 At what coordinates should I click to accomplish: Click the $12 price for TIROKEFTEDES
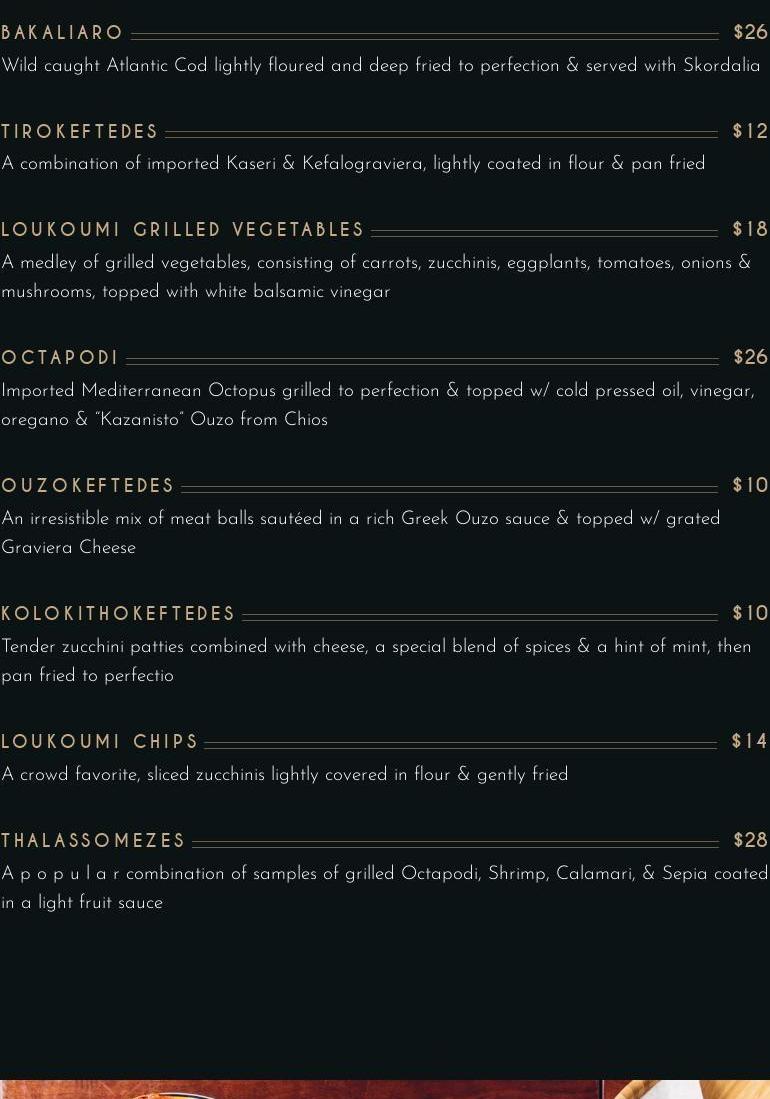tap(750, 132)
